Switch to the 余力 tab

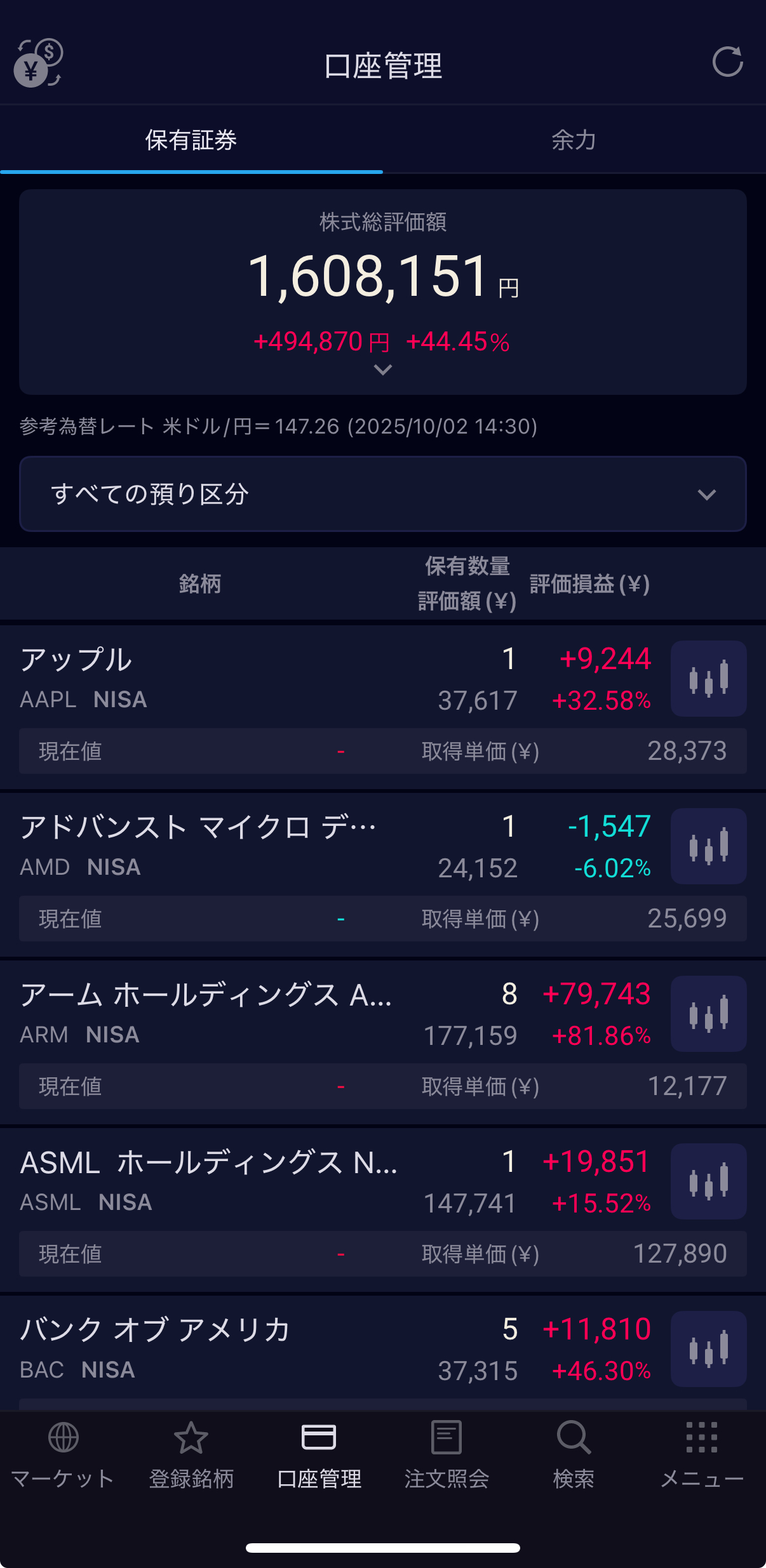pos(574,140)
